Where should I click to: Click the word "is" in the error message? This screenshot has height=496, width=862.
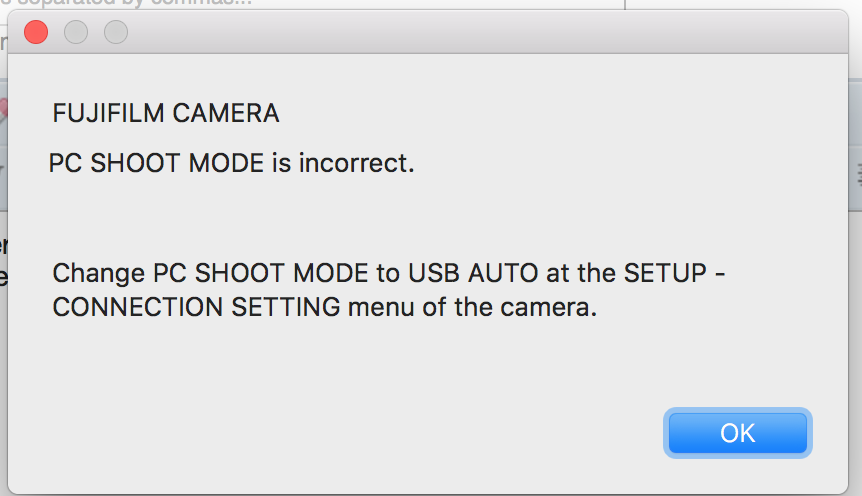(x=282, y=163)
